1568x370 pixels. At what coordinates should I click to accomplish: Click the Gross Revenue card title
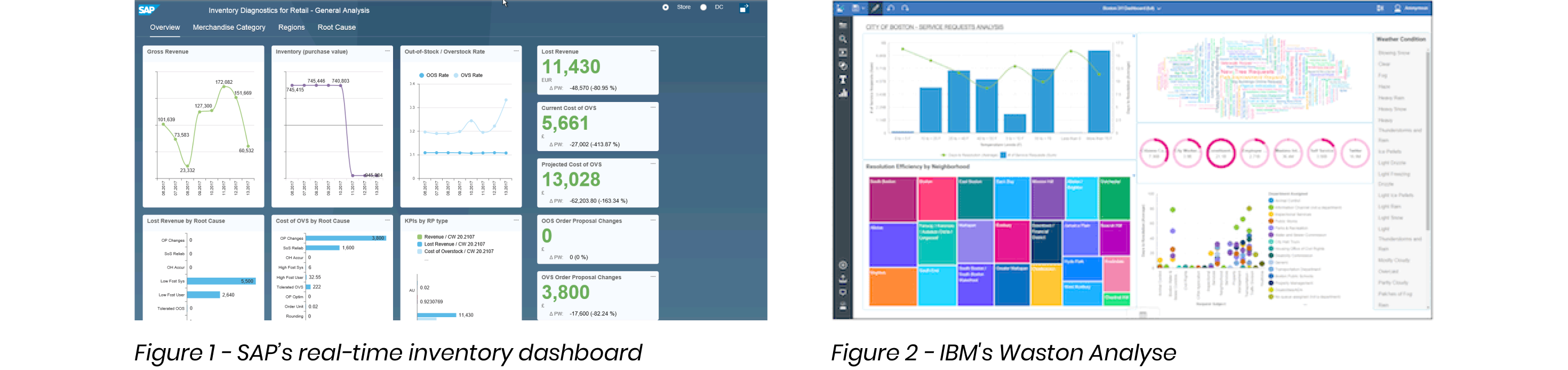tap(168, 52)
